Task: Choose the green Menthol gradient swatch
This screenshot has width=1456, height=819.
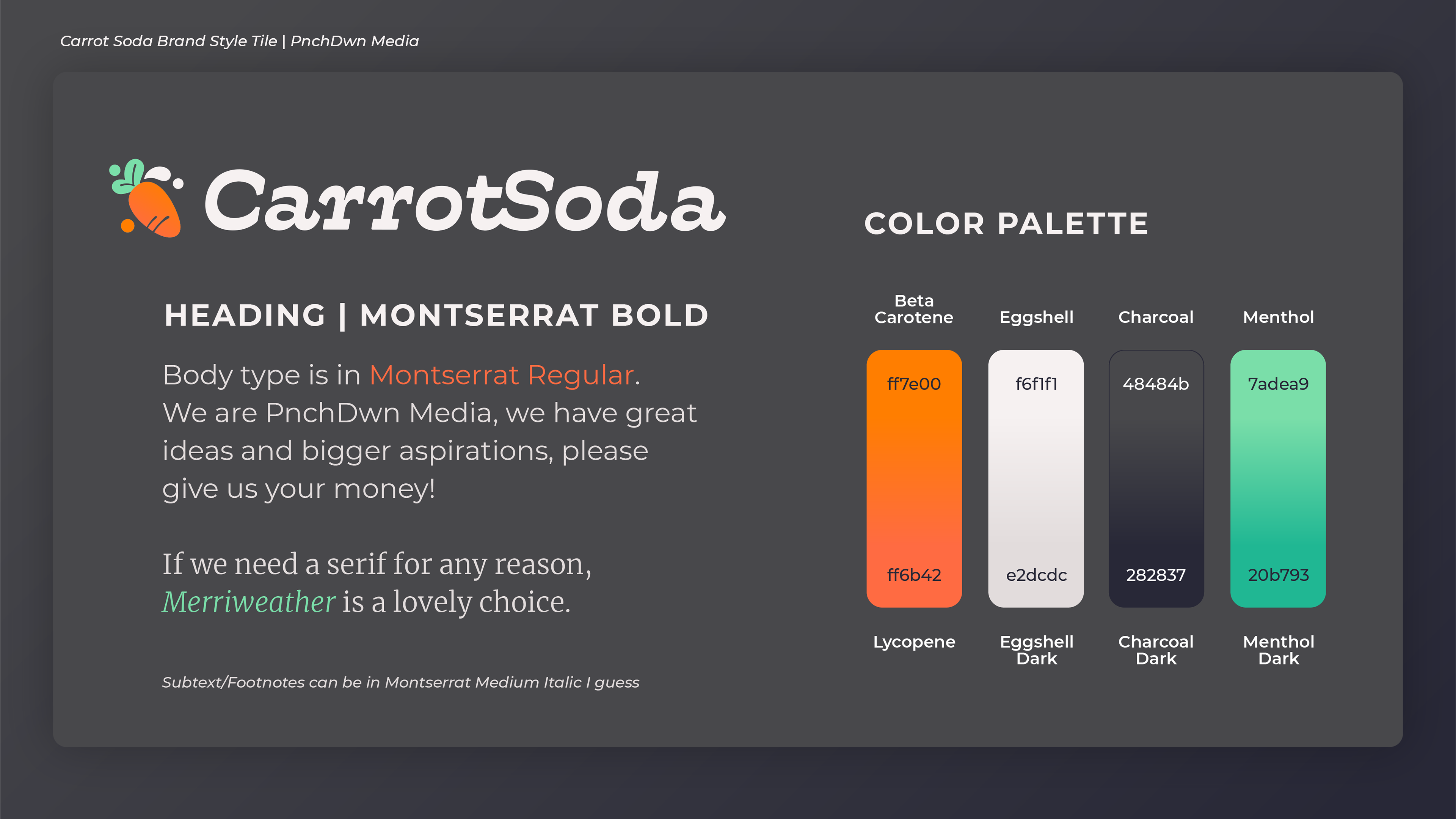Action: point(1277,478)
